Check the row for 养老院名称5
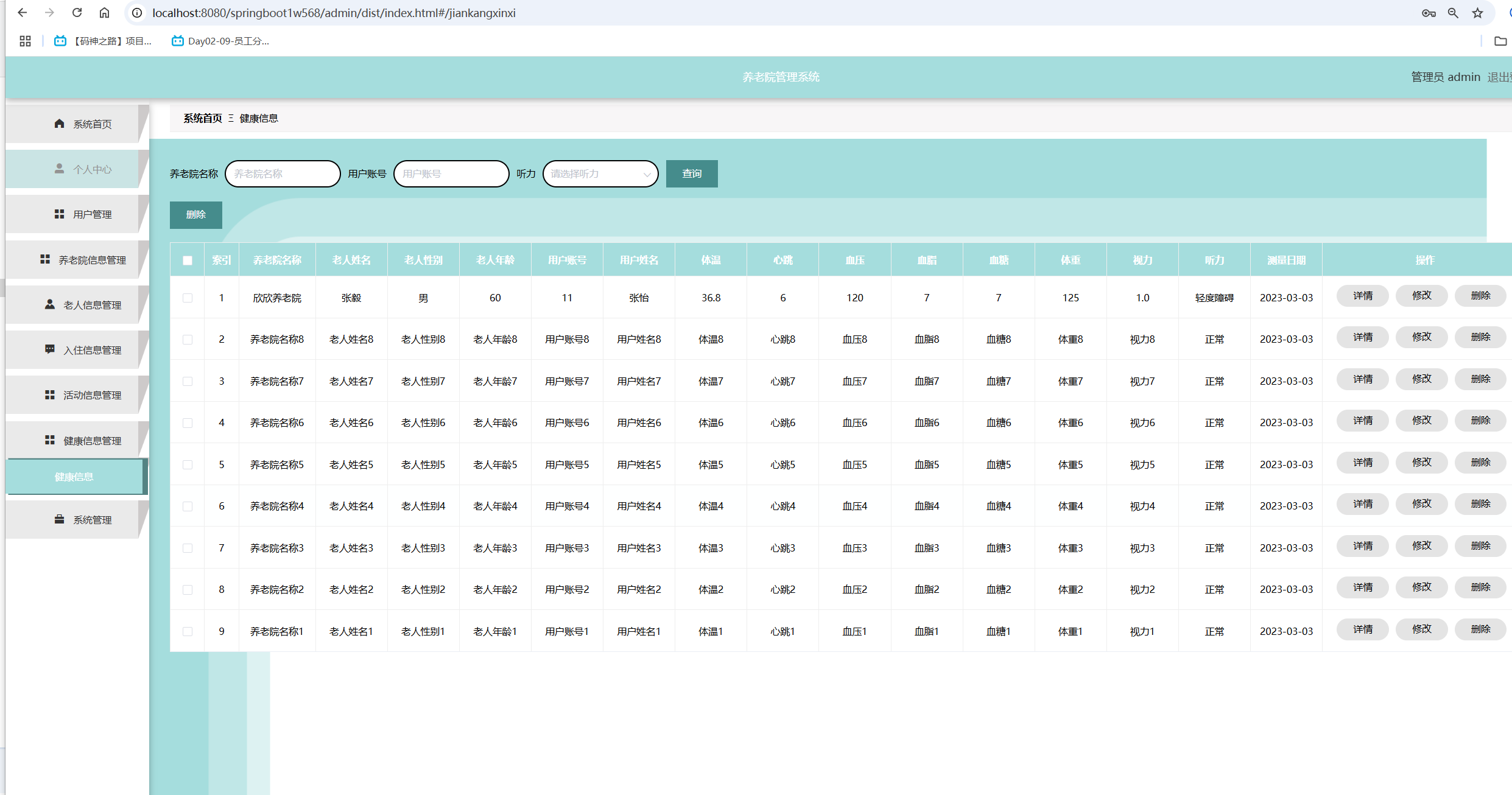The image size is (1512, 795). point(188,464)
